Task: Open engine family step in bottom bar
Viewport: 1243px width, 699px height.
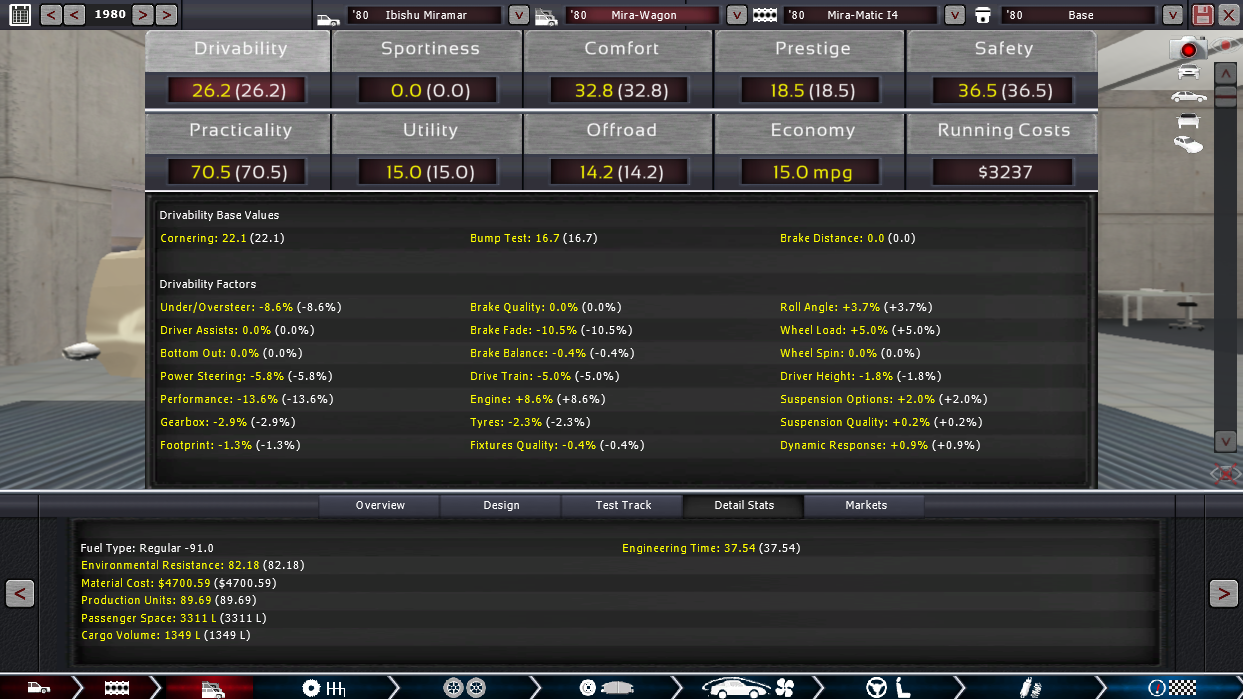Action: [116, 688]
